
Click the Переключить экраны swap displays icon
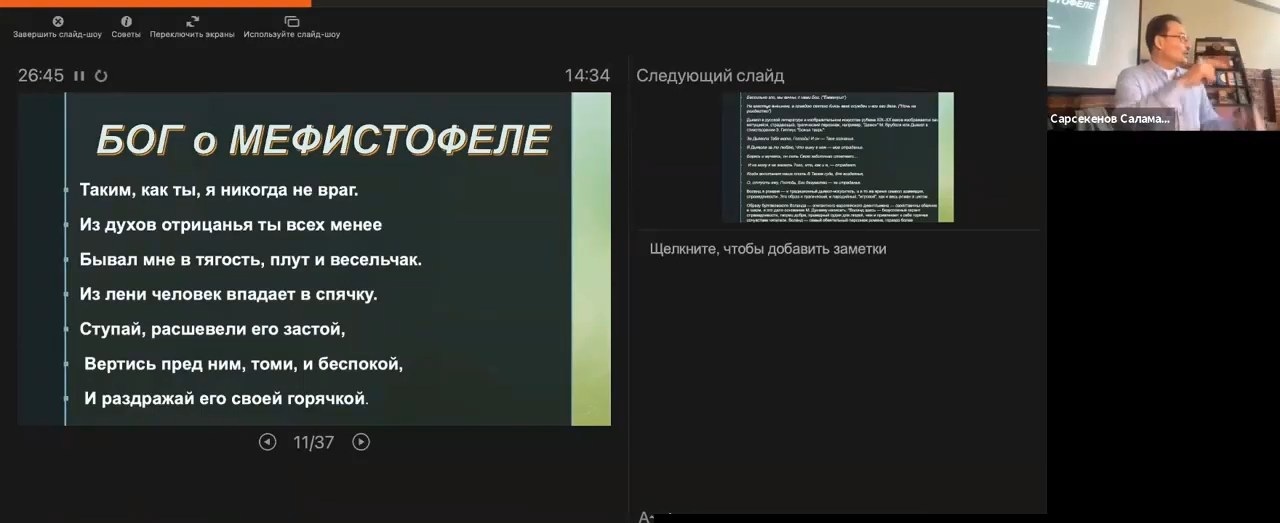(192, 22)
